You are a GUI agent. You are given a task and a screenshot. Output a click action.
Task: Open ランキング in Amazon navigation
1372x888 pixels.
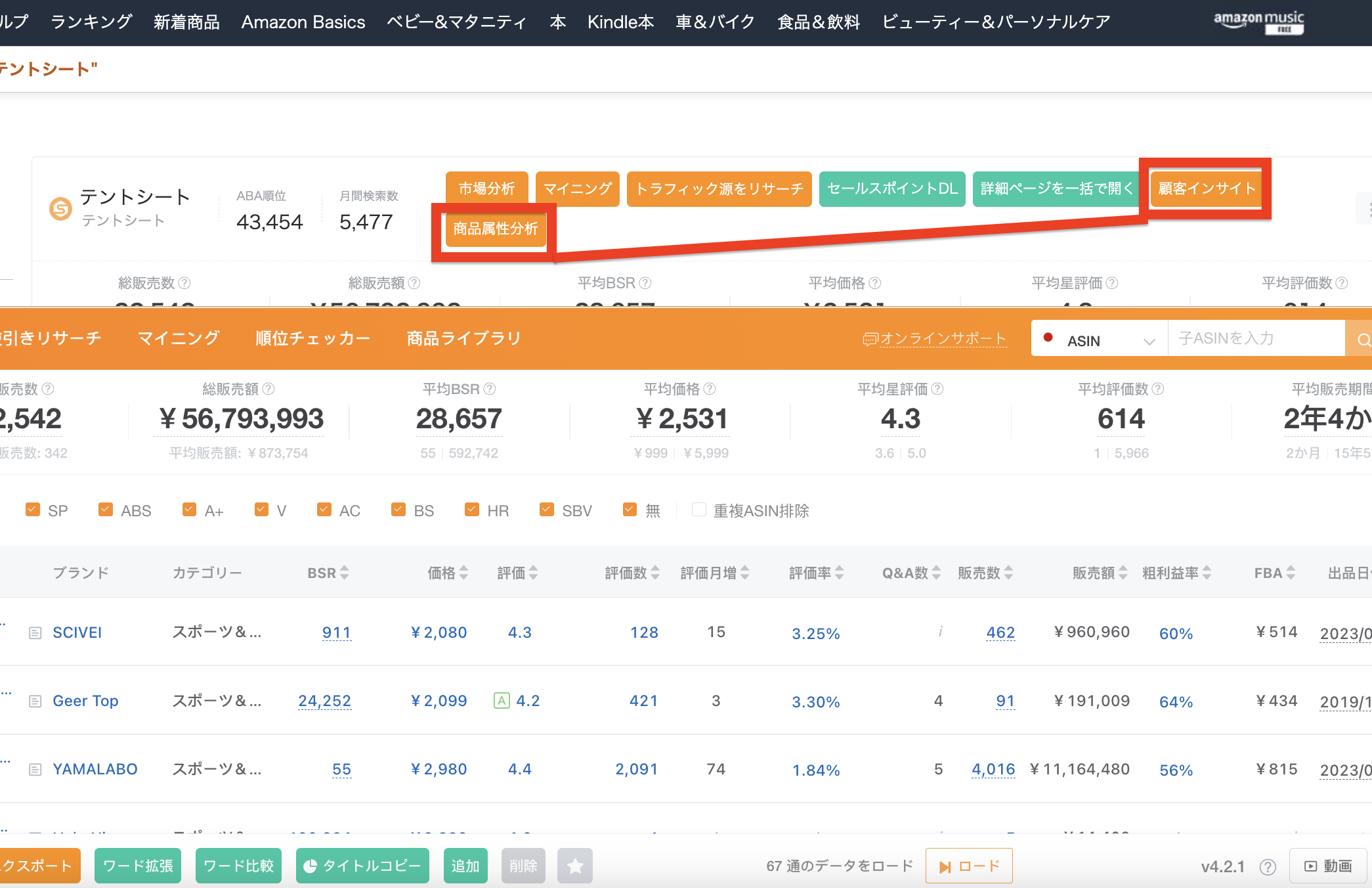point(91,22)
